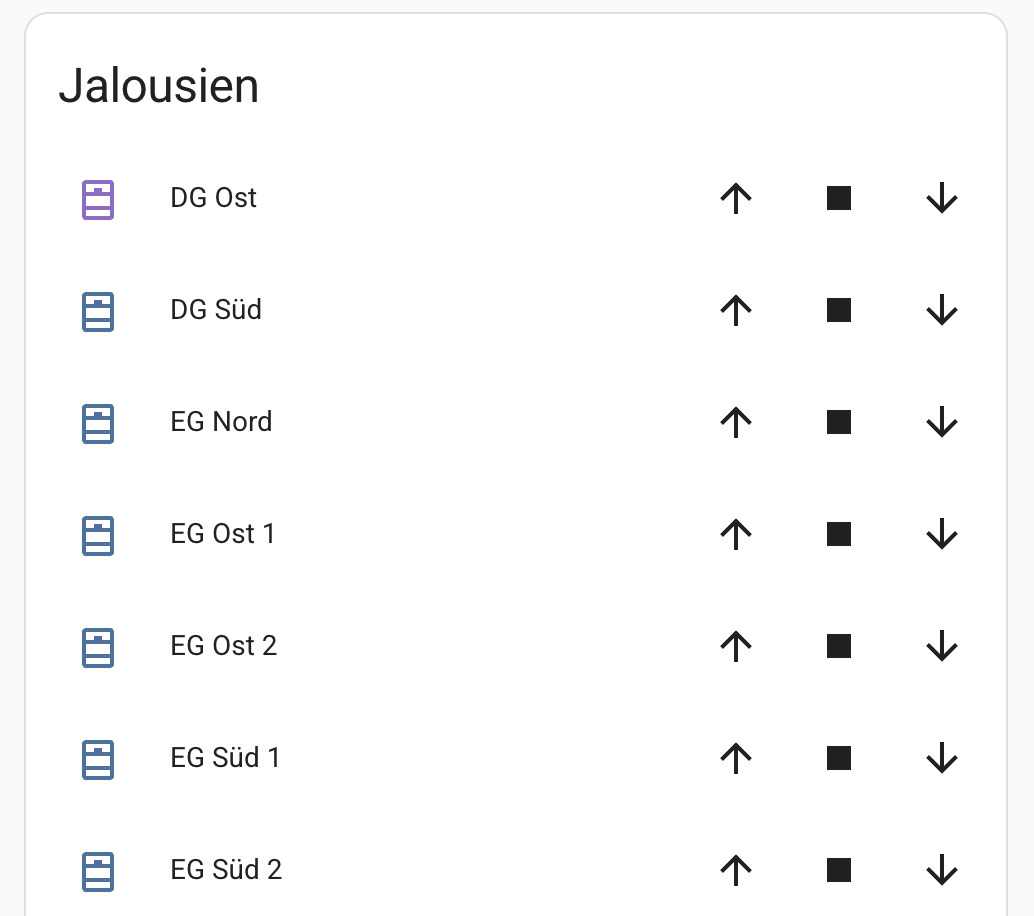1034x916 pixels.
Task: Select the DG Ost entity name
Action: click(x=213, y=198)
